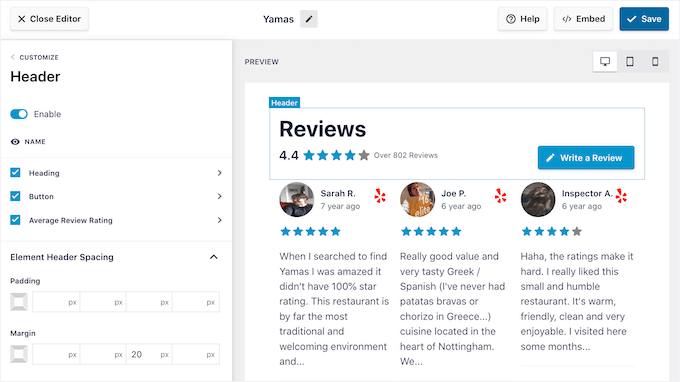Click the second Margin px field
This screenshot has height=382, width=680.
pos(102,354)
